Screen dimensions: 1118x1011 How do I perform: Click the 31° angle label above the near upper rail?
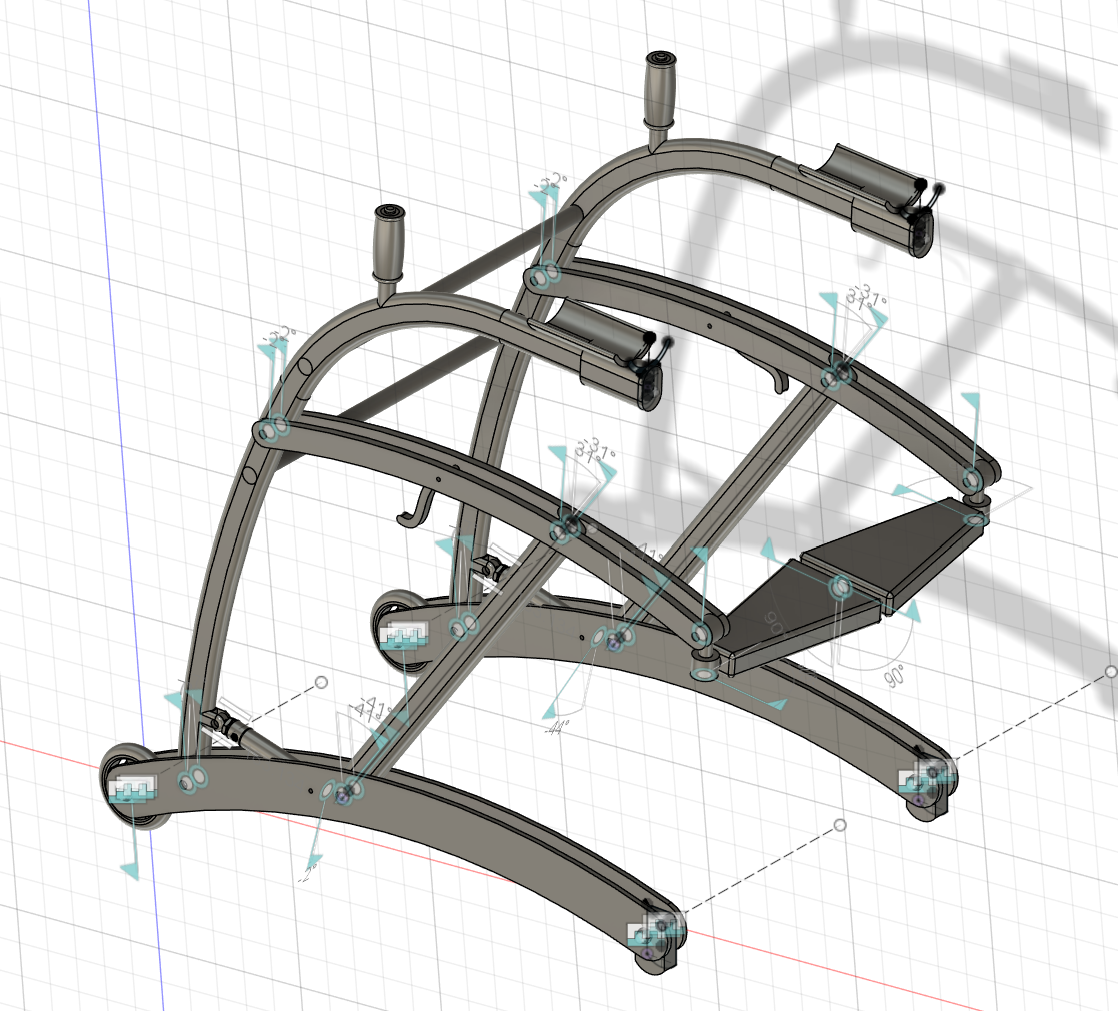[595, 449]
